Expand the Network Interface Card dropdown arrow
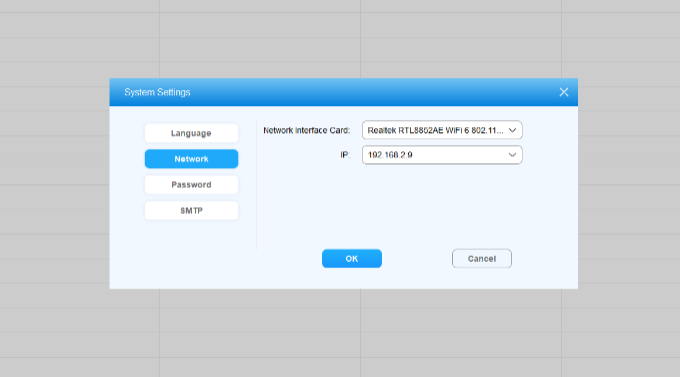Screen dimensions: 680x377 tap(512, 130)
